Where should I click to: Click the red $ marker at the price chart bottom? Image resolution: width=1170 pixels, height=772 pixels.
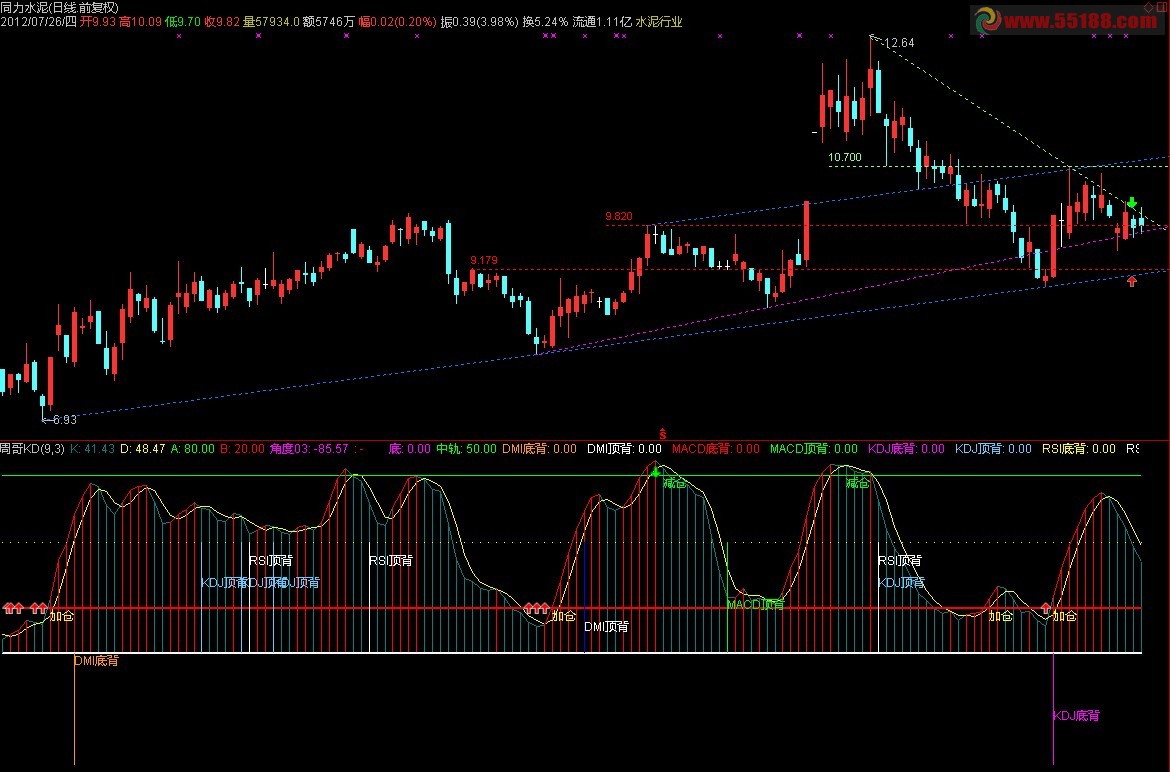[x=662, y=434]
